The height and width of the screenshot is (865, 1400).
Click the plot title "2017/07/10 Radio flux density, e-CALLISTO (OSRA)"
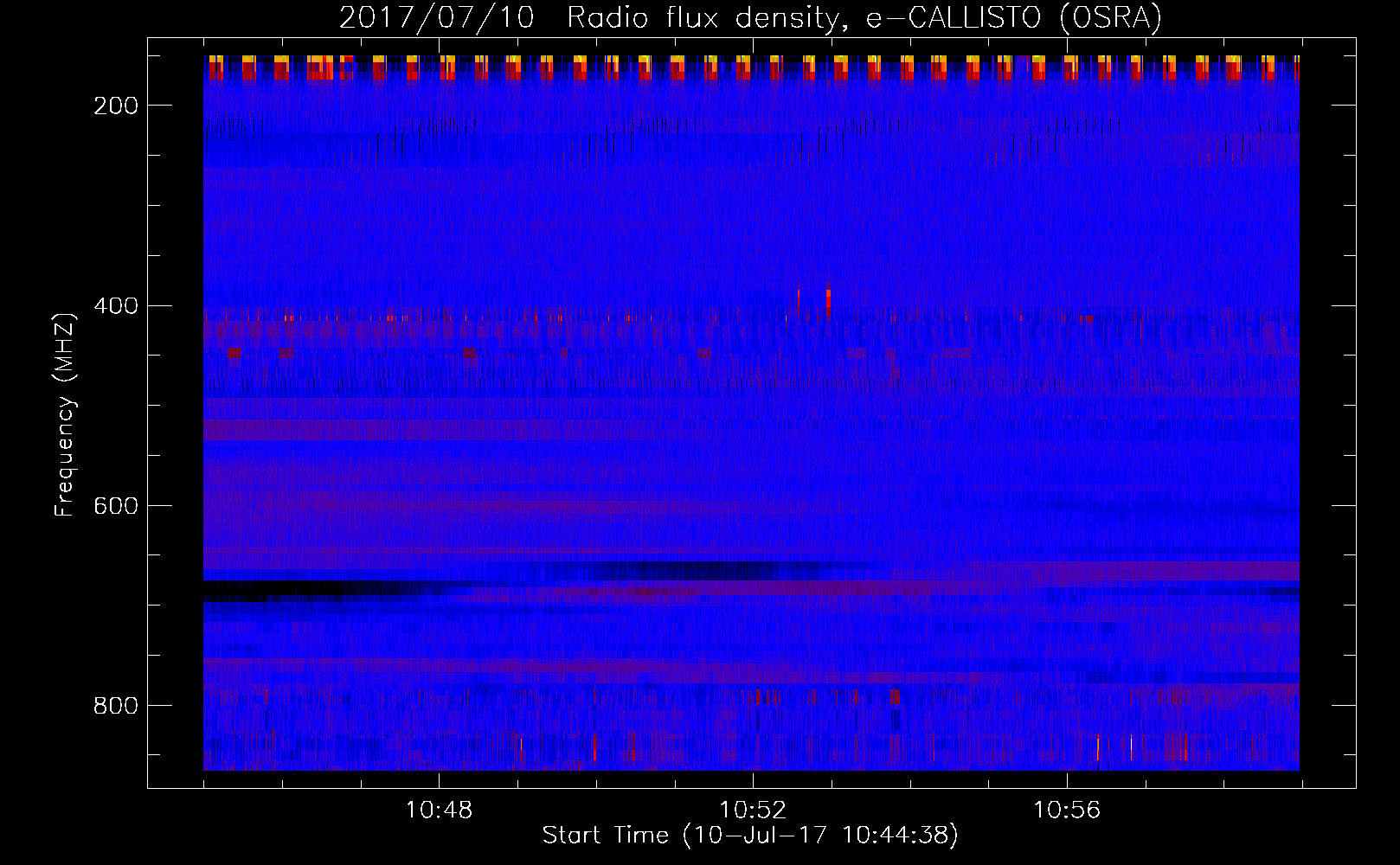[750, 18]
